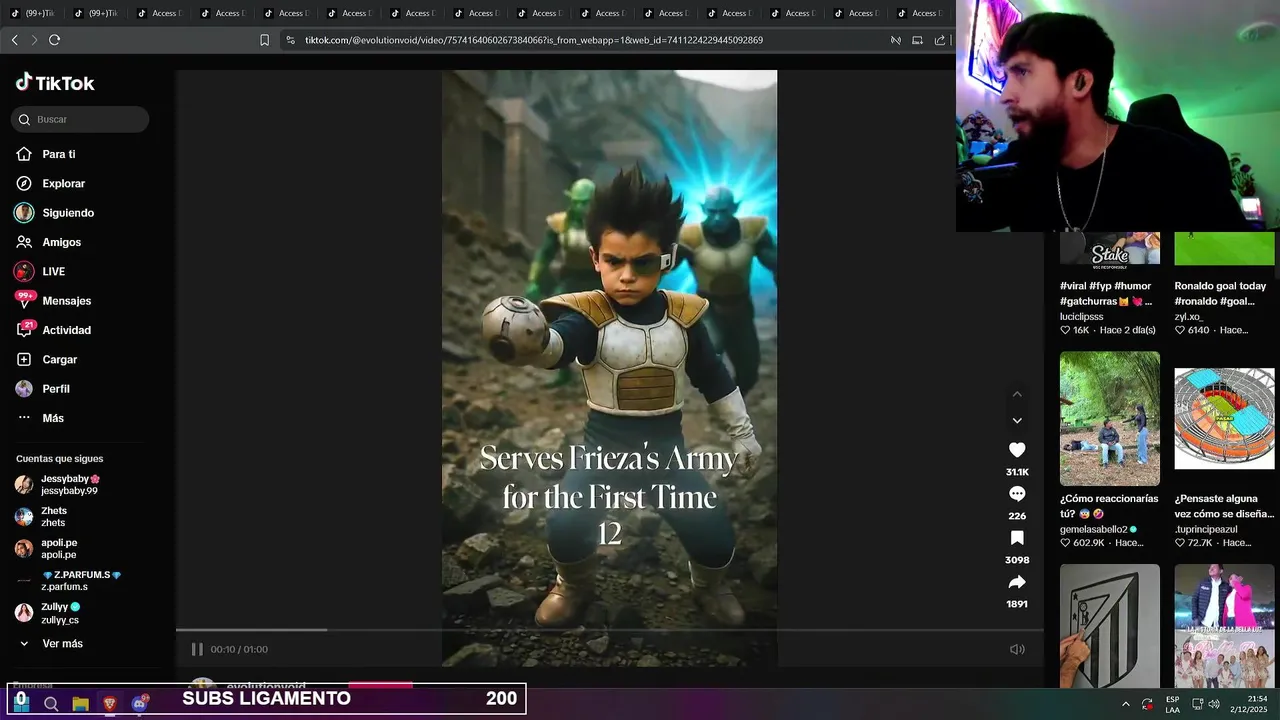Pause the playing video
The height and width of the screenshot is (720, 1280).
(197, 649)
